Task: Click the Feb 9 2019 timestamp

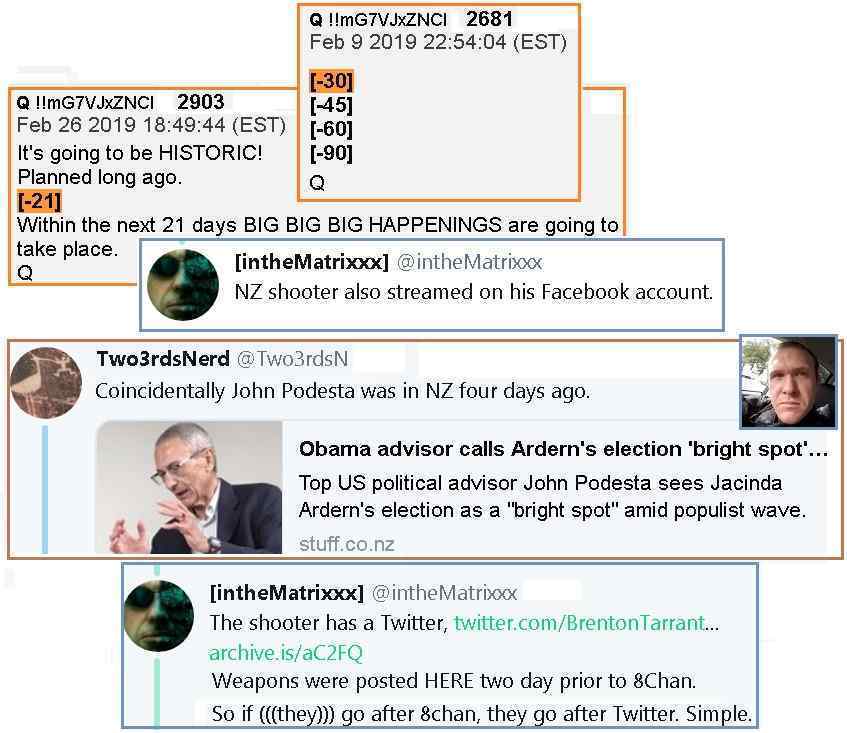Action: 438,42
